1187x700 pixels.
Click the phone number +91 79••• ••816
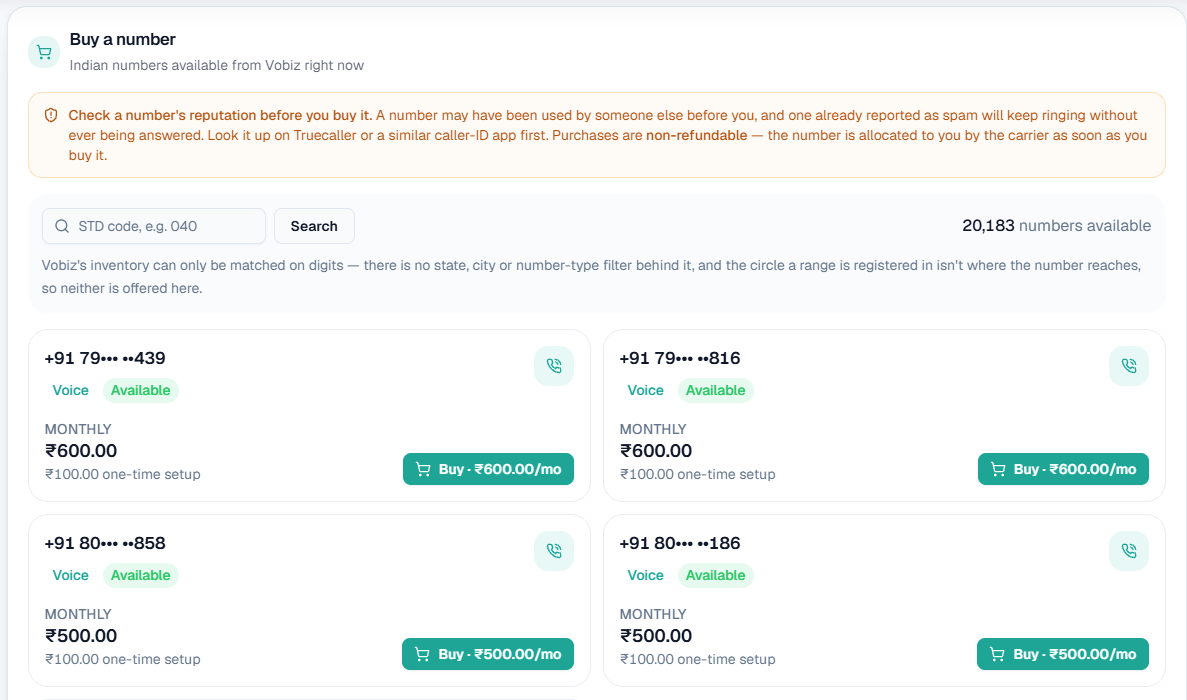[x=680, y=358]
